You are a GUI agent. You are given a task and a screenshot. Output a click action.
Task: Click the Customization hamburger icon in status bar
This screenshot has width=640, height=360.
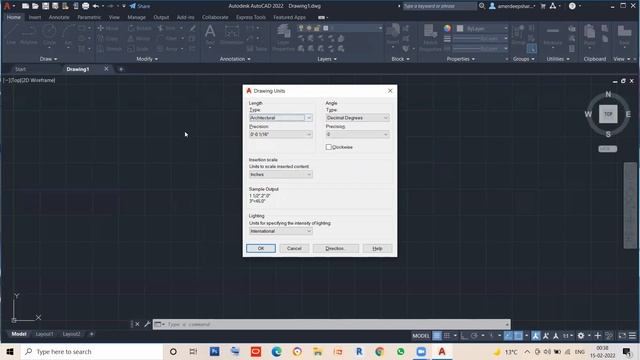click(632, 336)
